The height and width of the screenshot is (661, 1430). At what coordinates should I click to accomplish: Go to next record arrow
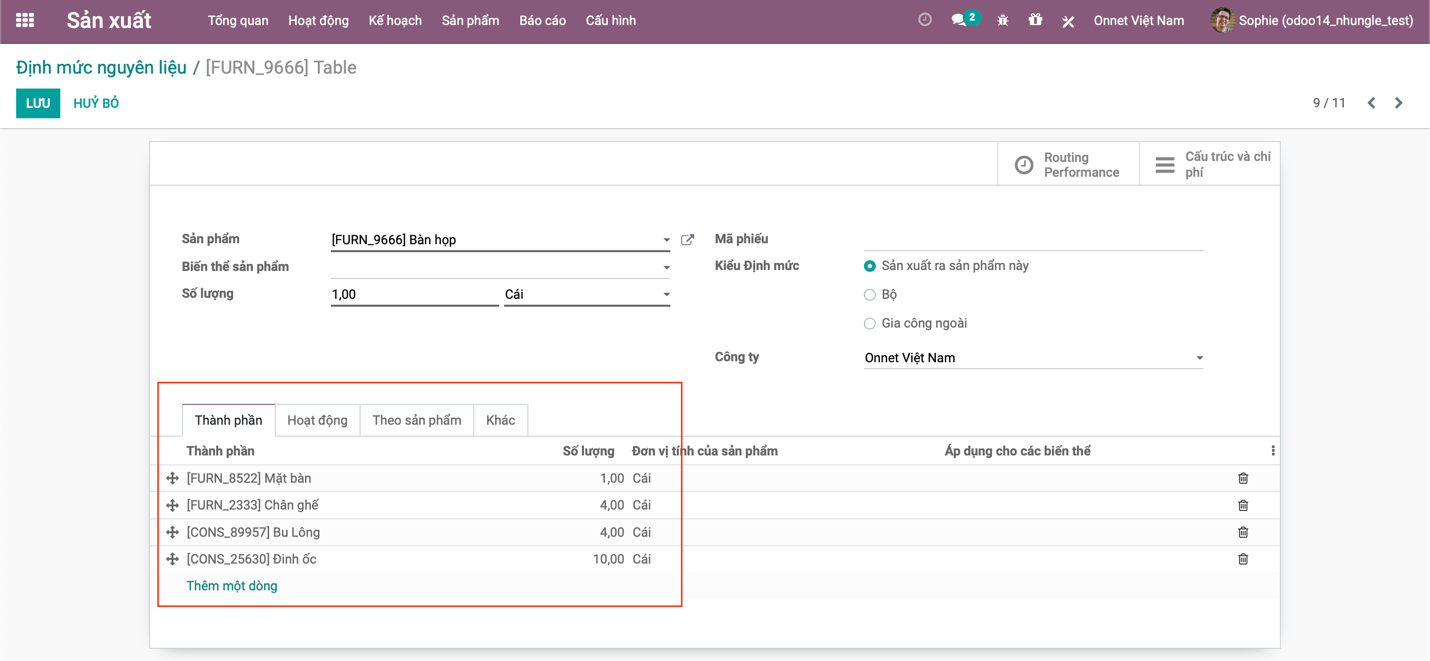1399,103
